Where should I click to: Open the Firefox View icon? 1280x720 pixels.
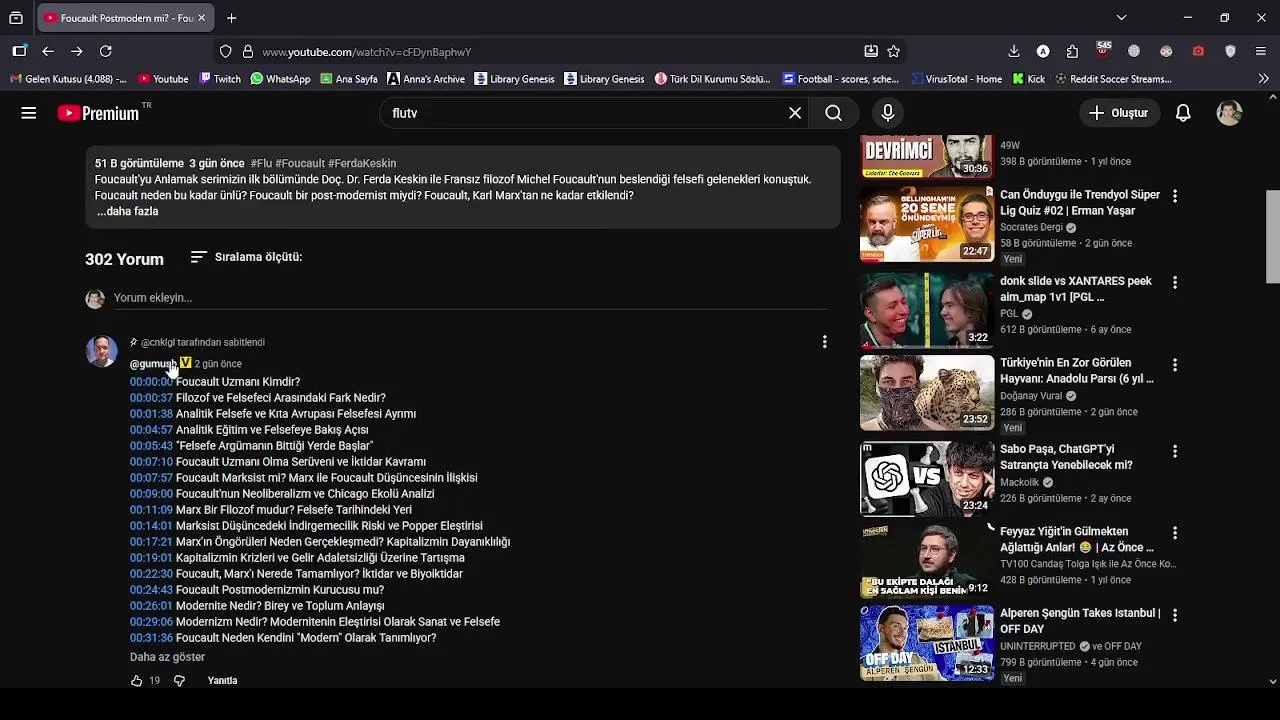click(x=16, y=18)
